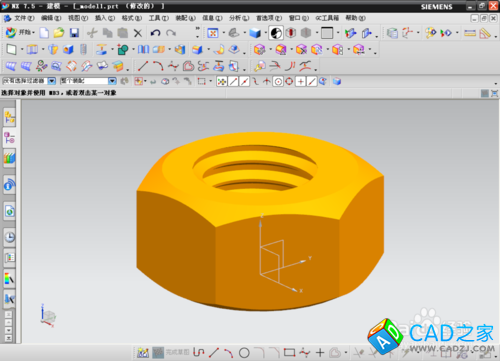Toggle the midpoint snap option
Viewport: 500px width, 361px height.
click(244, 81)
